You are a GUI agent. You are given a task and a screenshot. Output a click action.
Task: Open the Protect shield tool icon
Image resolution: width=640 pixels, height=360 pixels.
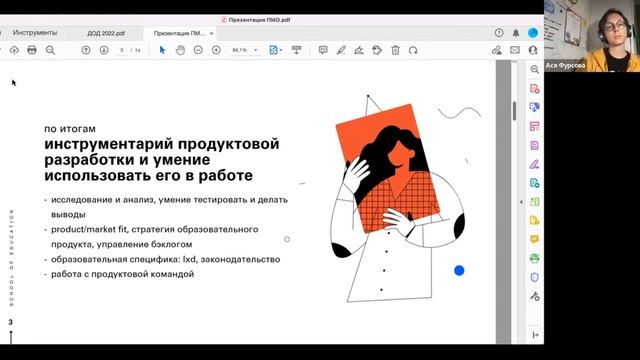click(x=534, y=278)
